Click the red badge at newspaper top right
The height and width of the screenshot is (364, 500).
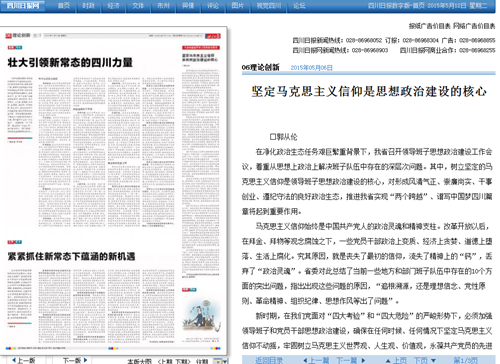(x=213, y=36)
